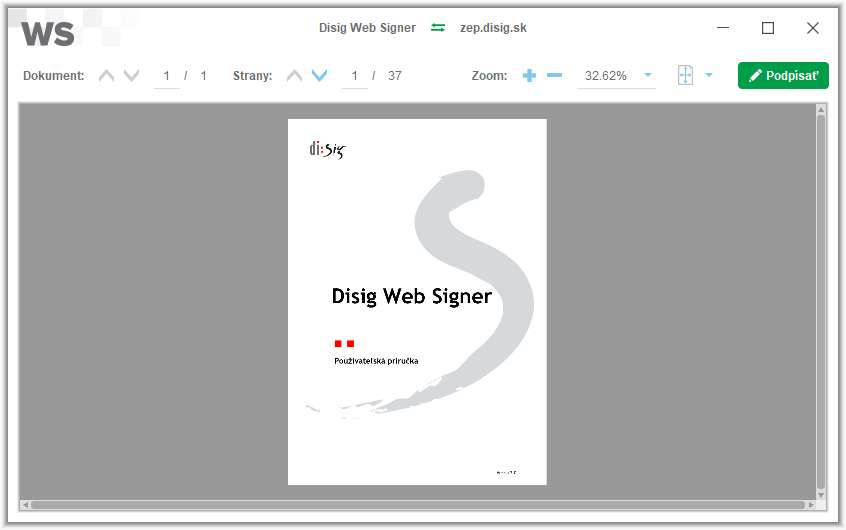846x530 pixels.
Task: Click the WS logo
Action: click(47, 33)
